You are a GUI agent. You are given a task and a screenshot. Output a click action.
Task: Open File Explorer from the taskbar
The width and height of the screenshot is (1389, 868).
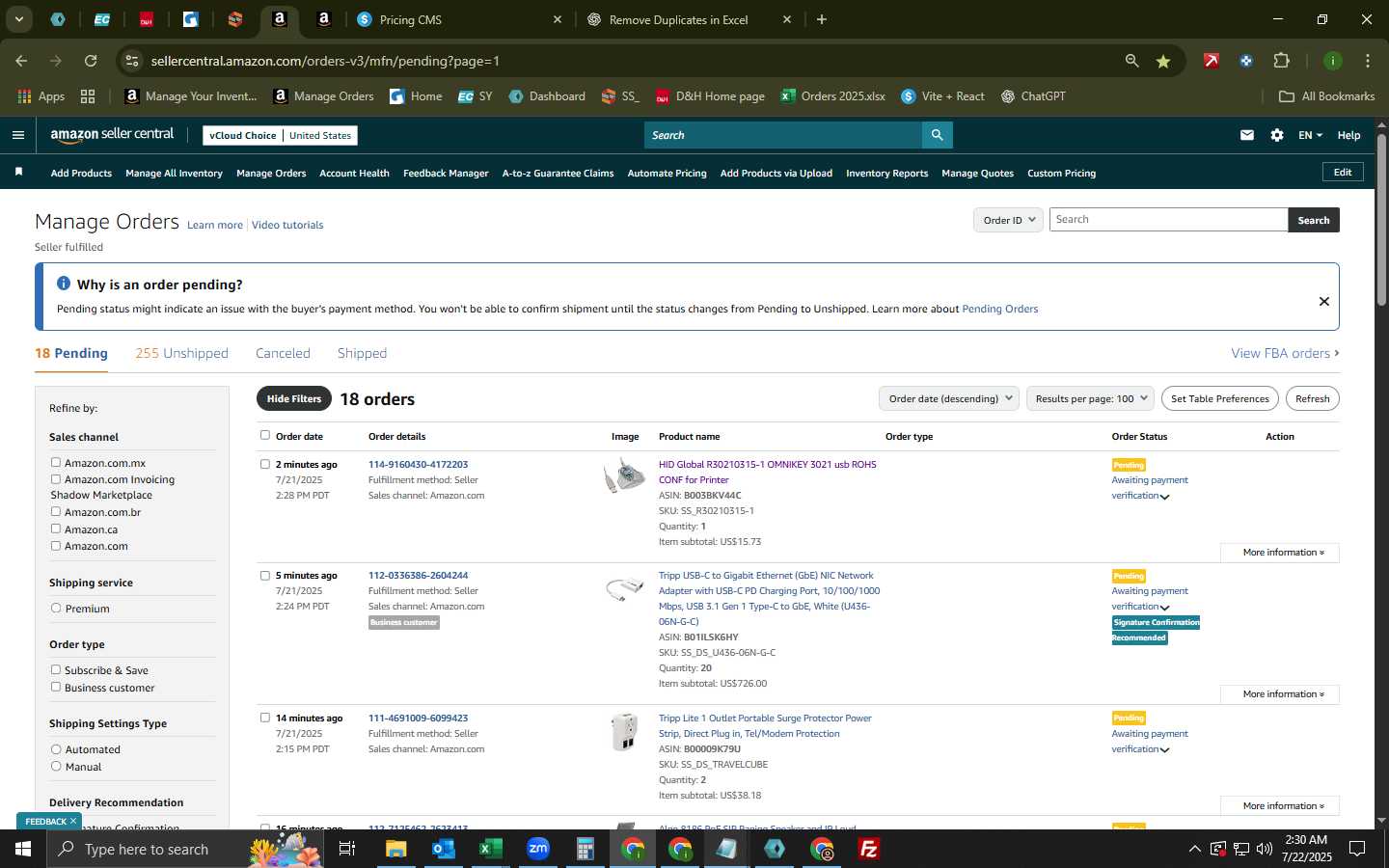tap(396, 849)
